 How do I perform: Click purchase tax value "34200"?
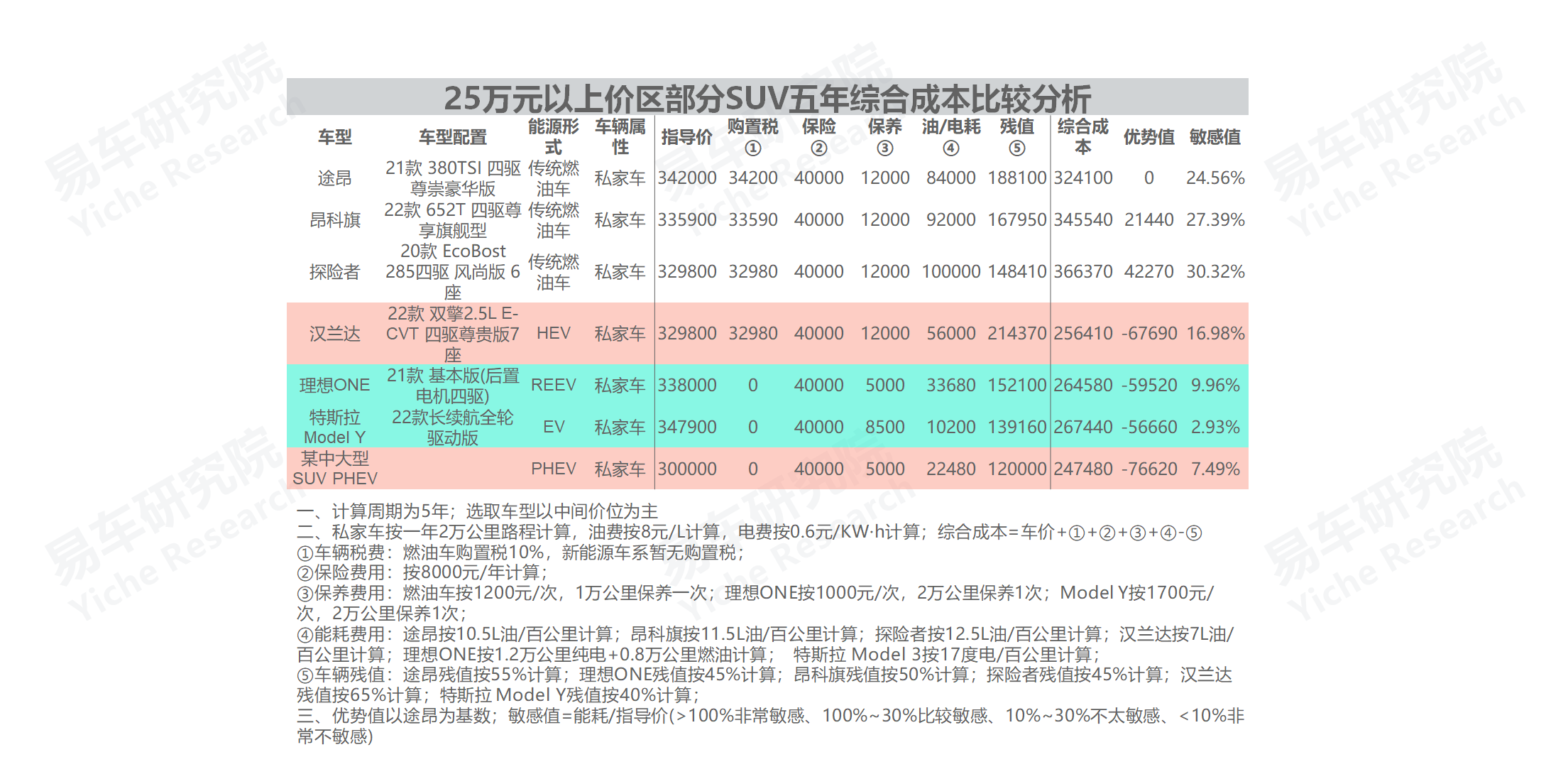(753, 178)
